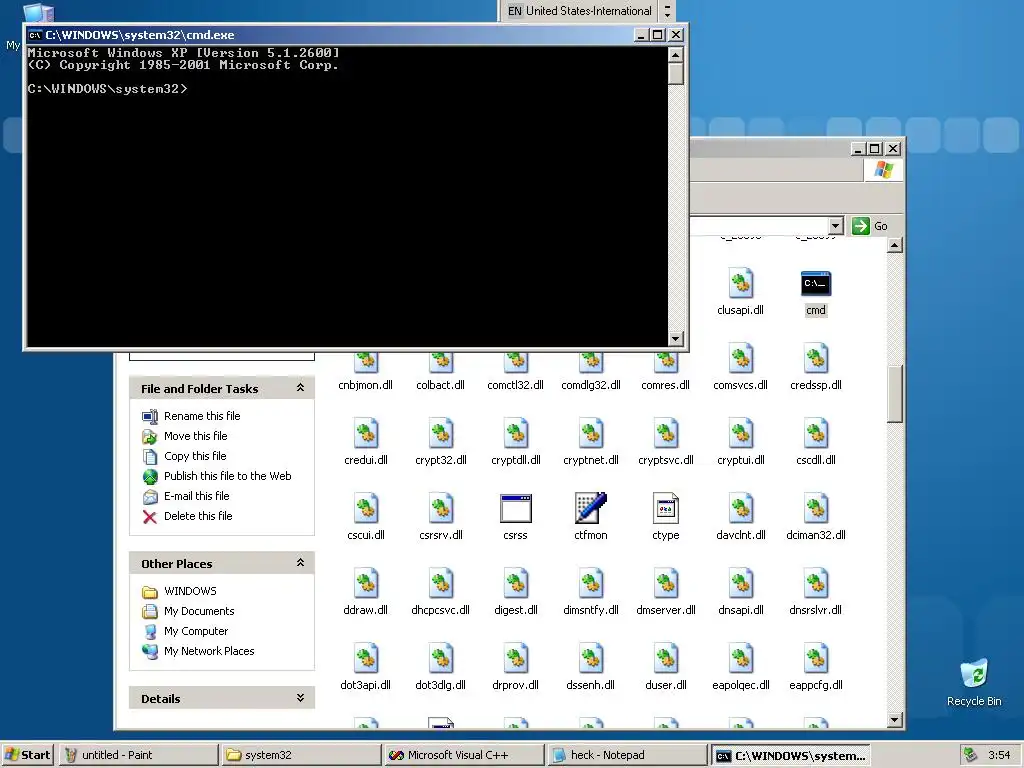This screenshot has width=1024, height=768.
Task: Click Publish this file to the Web
Action: click(x=227, y=476)
